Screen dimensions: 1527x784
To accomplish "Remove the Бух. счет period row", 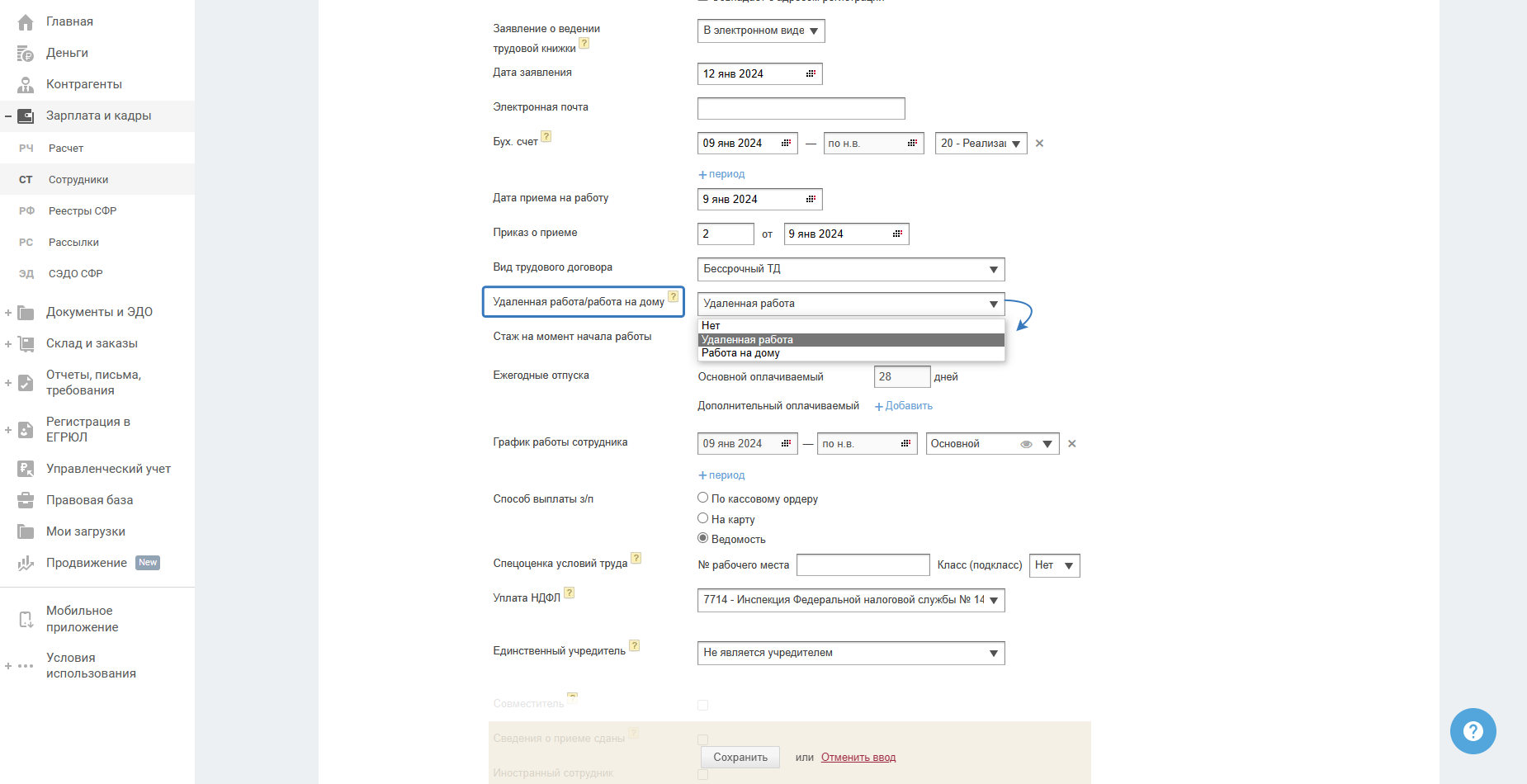I will pyautogui.click(x=1039, y=144).
